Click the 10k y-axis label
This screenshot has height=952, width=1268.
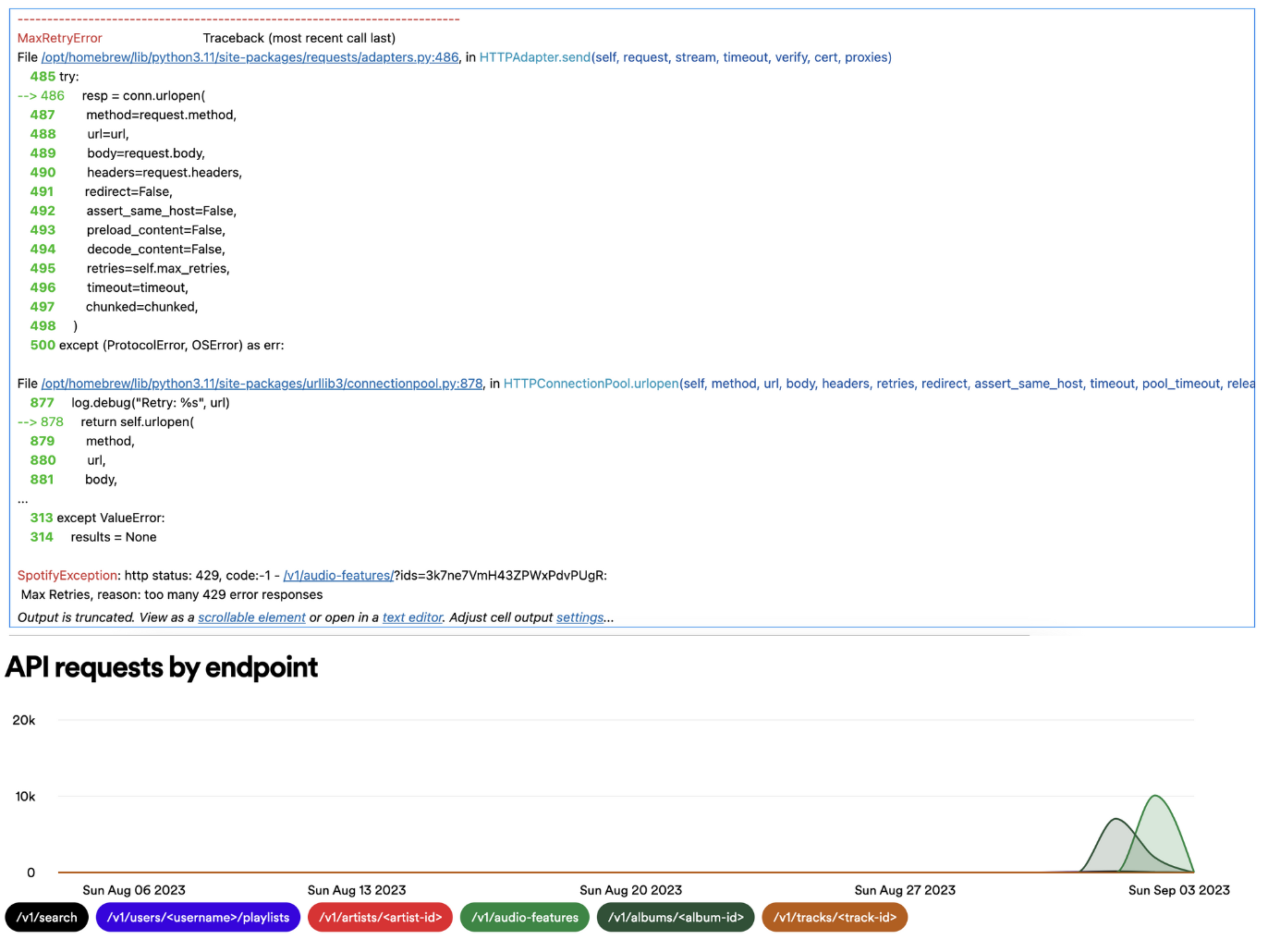point(25,796)
